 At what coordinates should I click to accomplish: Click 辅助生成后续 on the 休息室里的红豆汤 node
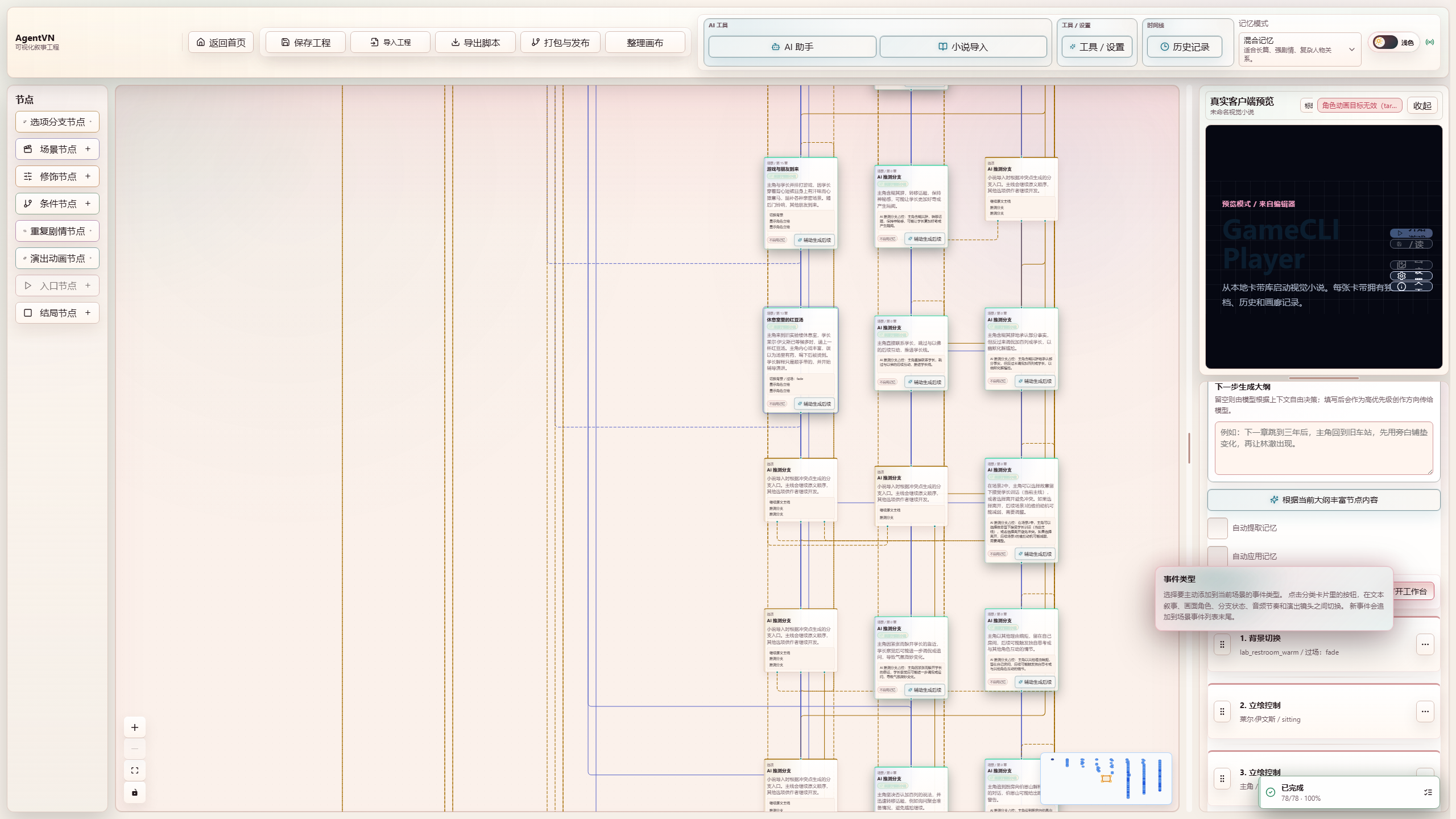point(814,404)
